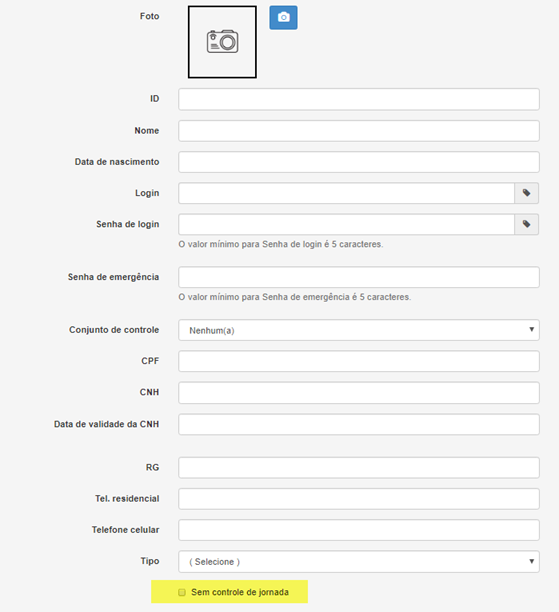
Task: Click the CNH number field
Action: (x=359, y=393)
